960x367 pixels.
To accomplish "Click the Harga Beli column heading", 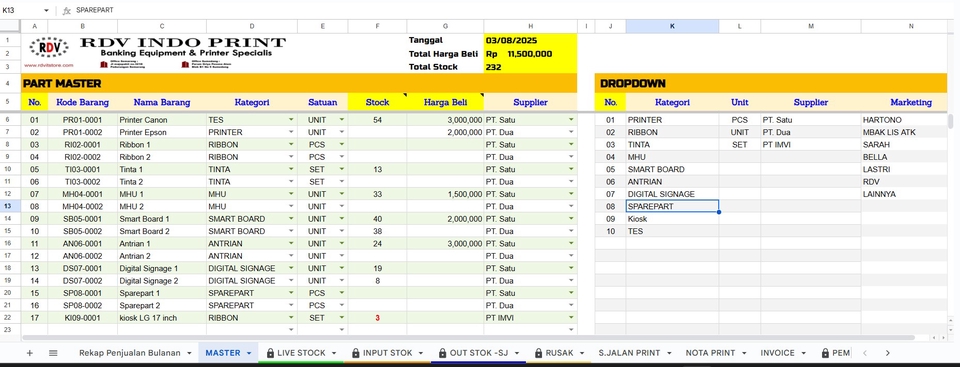I will click(x=445, y=102).
